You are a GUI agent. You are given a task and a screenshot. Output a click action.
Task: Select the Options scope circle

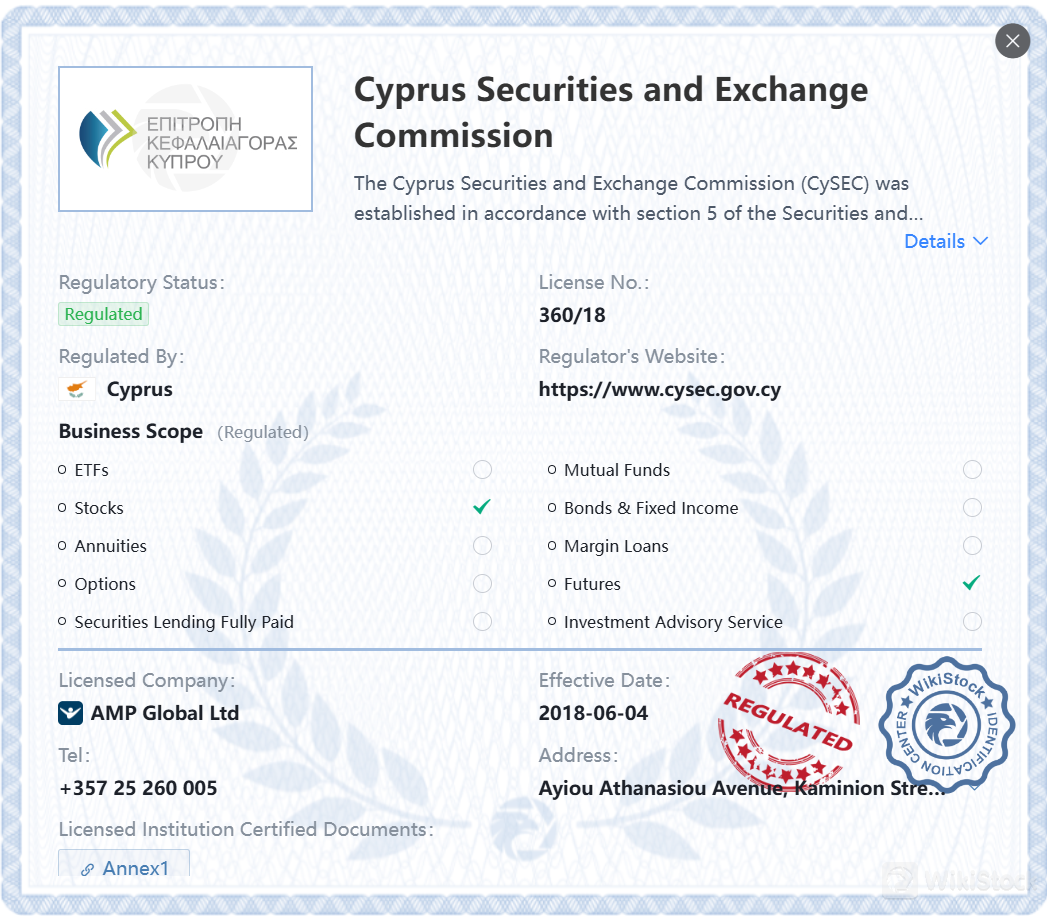[482, 583]
